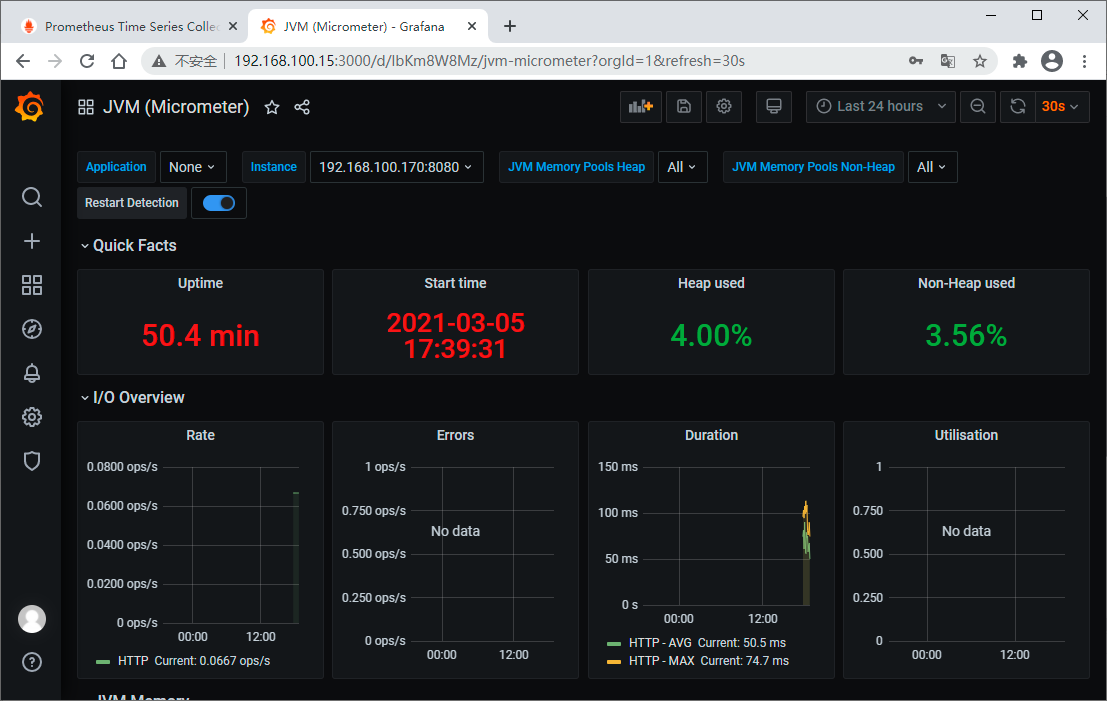Star the JVM (Micrometer) dashboard
Viewport: 1107px width, 701px height.
point(272,107)
